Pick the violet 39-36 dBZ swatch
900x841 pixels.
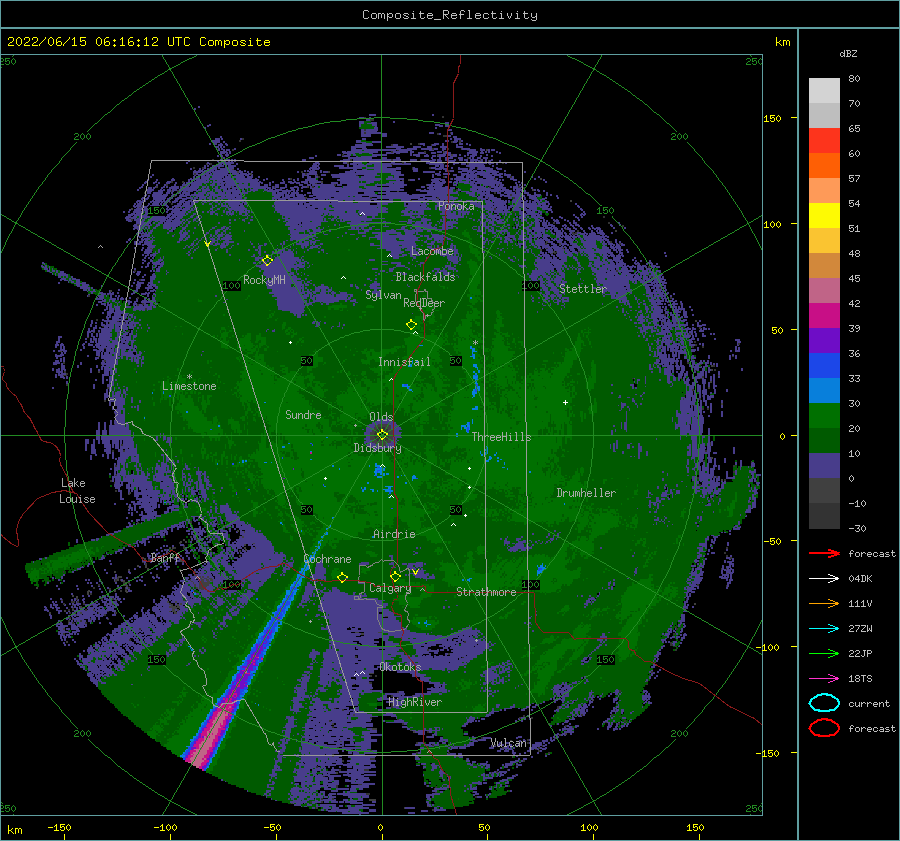point(824,340)
